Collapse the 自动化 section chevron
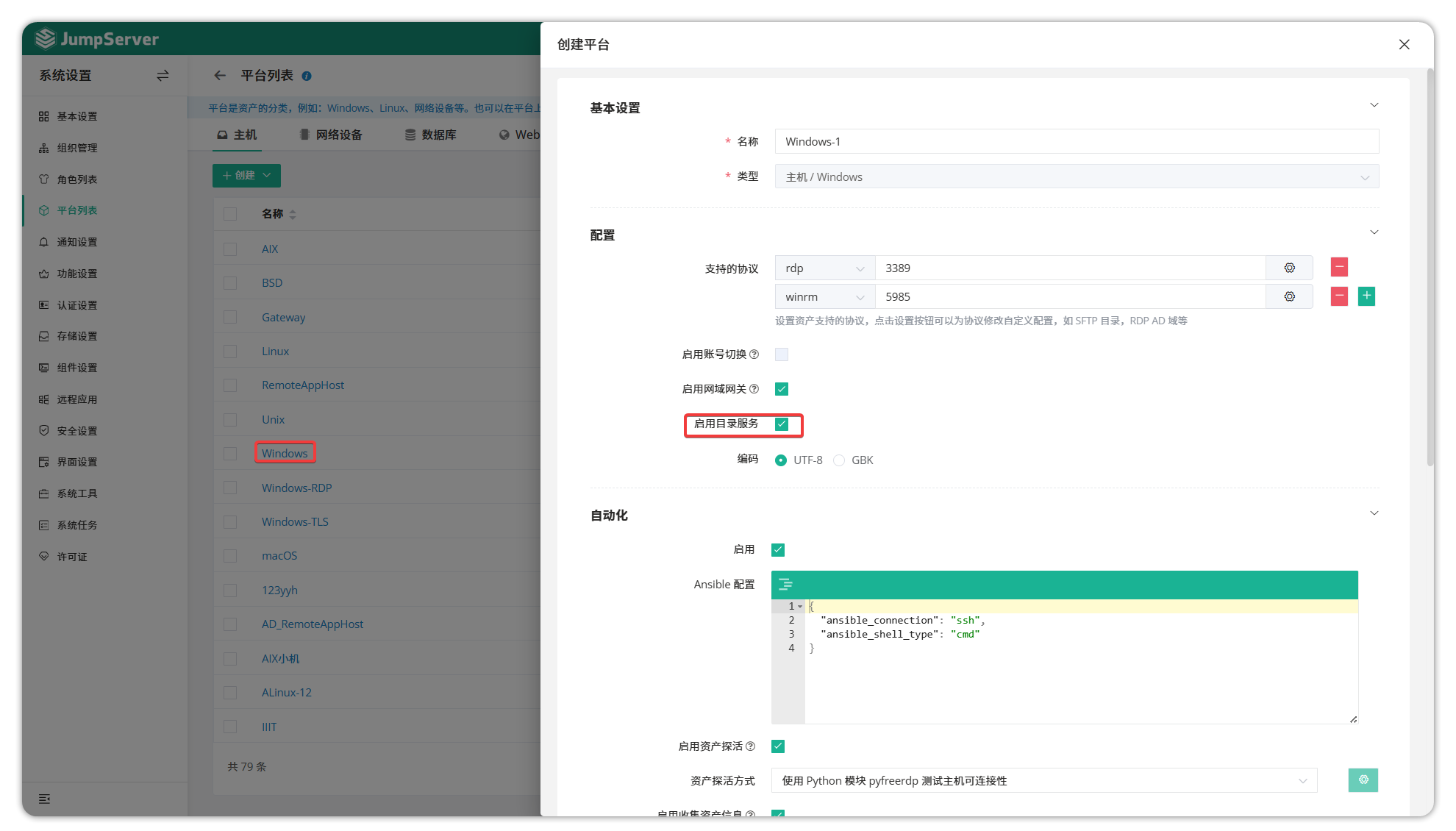This screenshot has width=1456, height=831. pos(1374,513)
